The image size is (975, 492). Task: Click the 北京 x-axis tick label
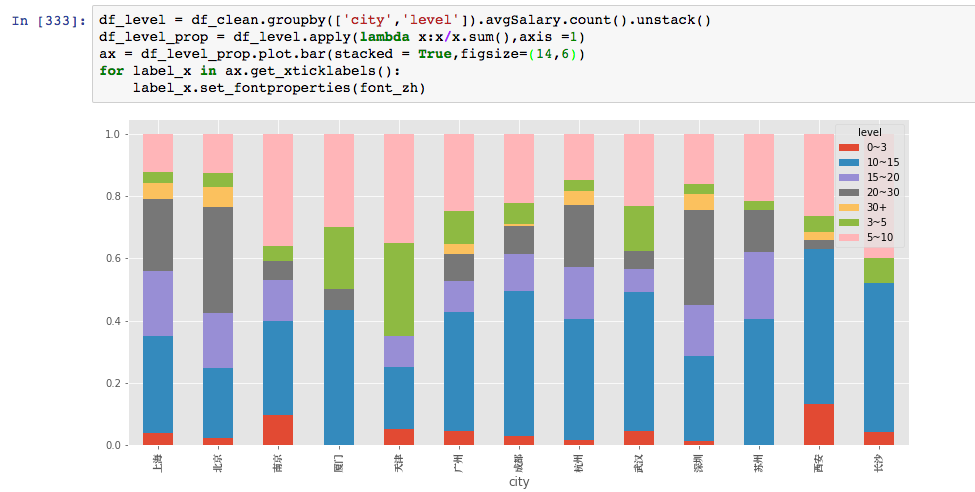pyautogui.click(x=218, y=463)
